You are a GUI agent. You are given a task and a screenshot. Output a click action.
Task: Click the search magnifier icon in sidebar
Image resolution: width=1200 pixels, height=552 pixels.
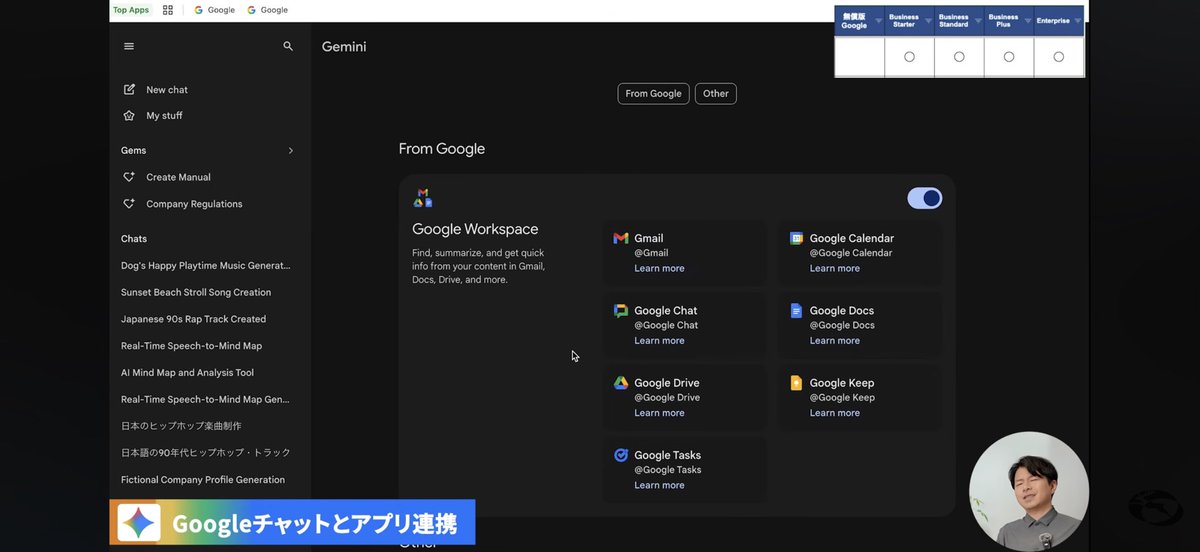pyautogui.click(x=288, y=46)
